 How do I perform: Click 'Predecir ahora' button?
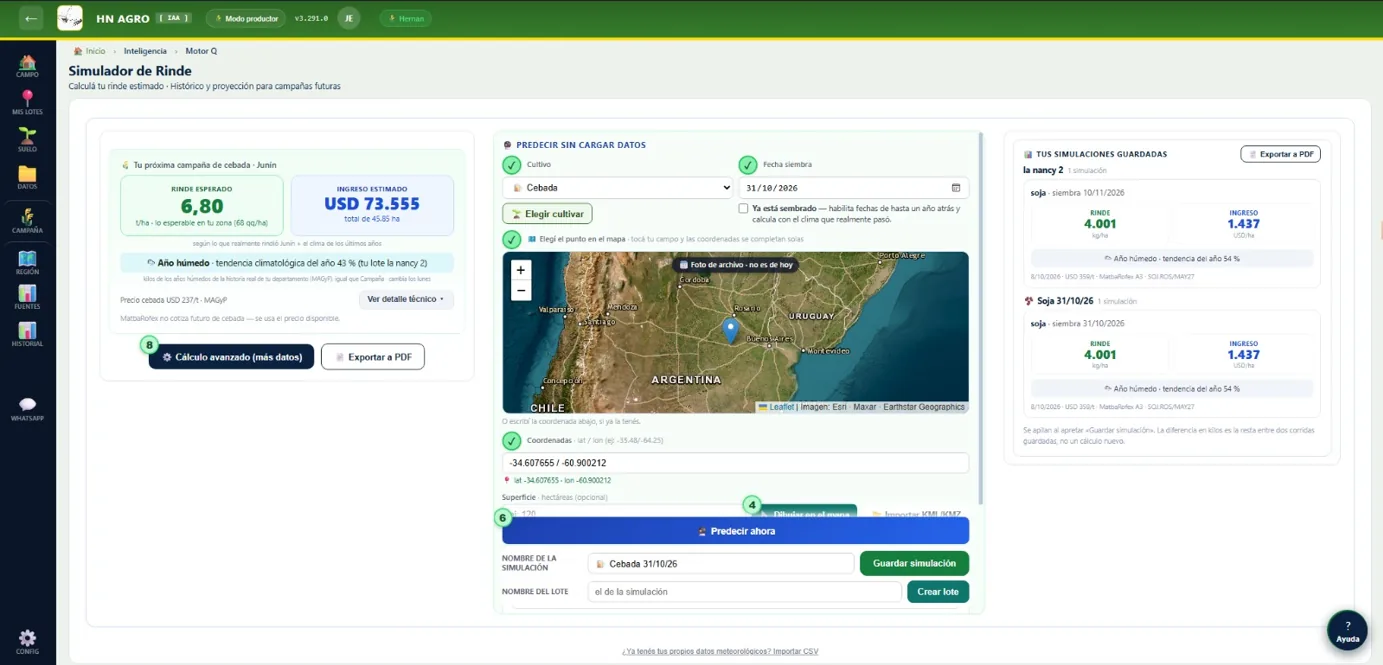coord(735,531)
